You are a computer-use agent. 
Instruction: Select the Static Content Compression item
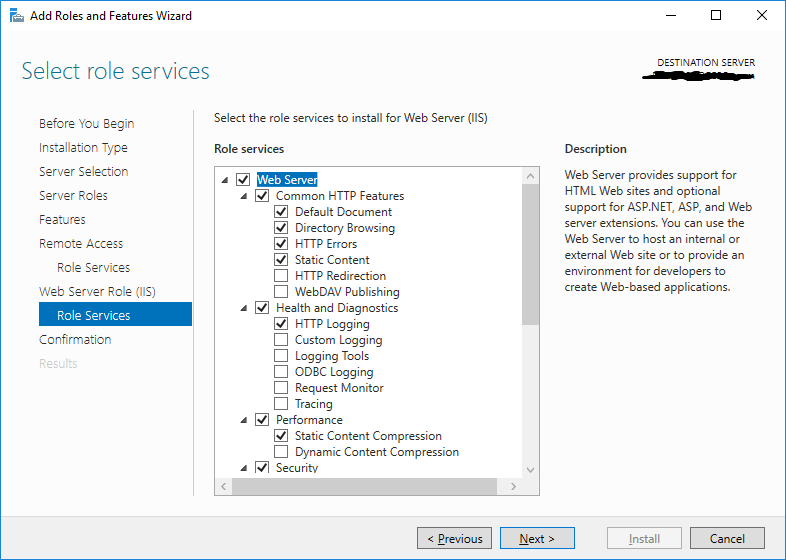368,436
